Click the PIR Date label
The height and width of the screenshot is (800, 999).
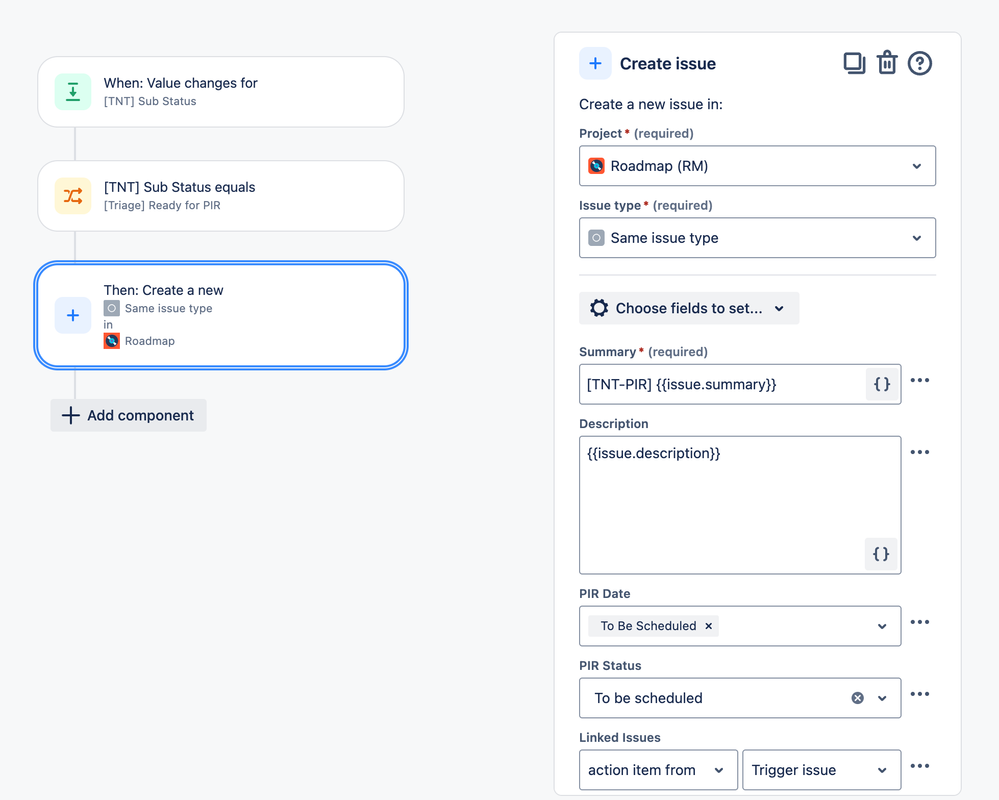click(x=604, y=594)
